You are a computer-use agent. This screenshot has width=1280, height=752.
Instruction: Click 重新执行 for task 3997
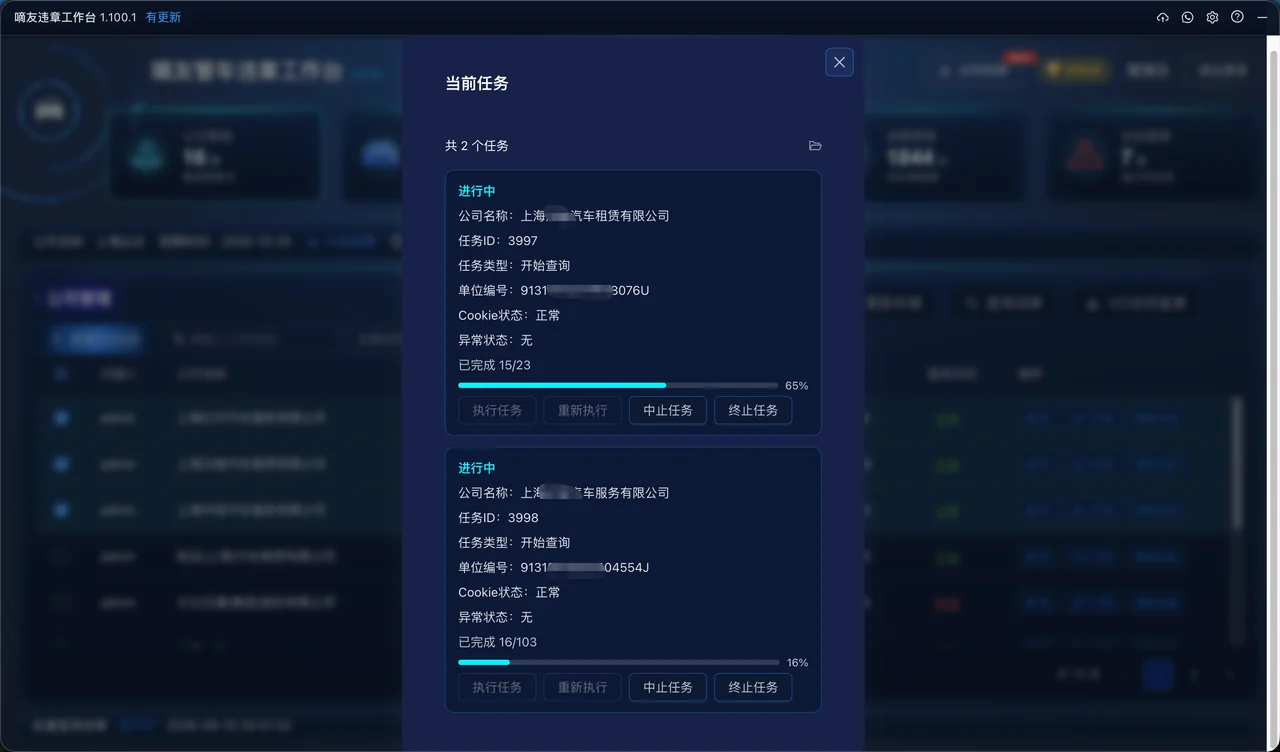coord(582,410)
